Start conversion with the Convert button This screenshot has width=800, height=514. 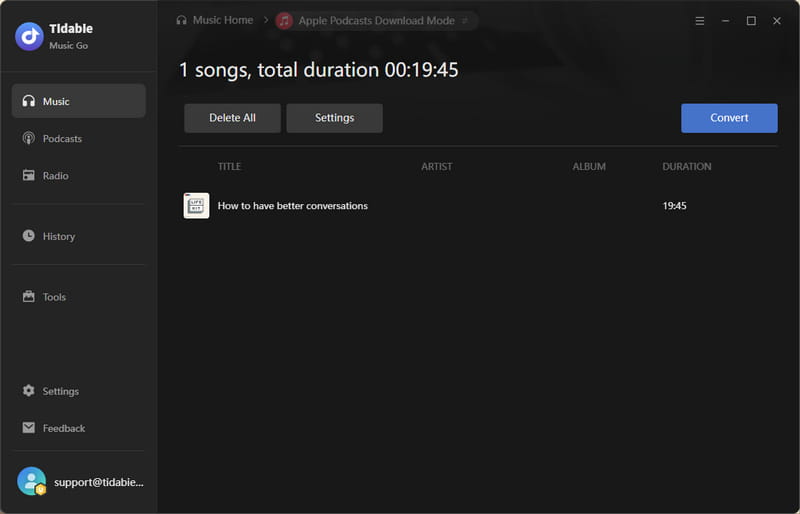click(x=729, y=118)
